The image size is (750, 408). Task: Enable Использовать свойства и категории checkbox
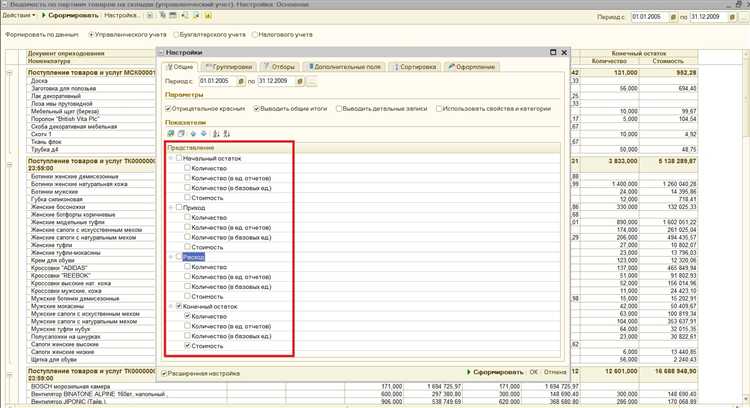coord(439,109)
